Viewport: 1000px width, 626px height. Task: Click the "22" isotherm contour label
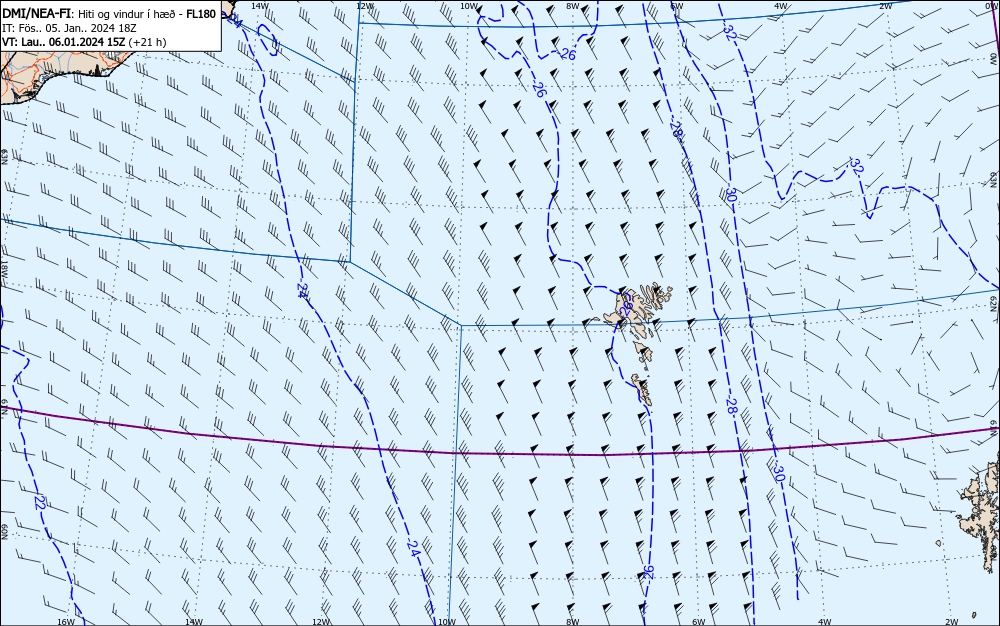tap(40, 502)
